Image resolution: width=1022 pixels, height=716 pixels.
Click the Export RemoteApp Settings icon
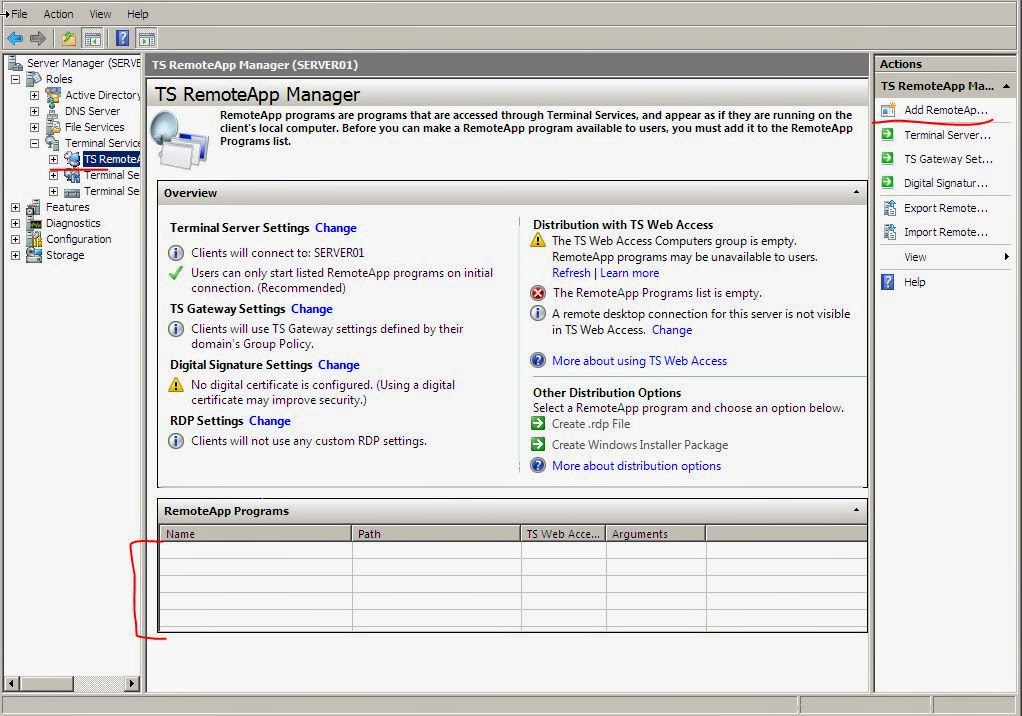coord(889,208)
